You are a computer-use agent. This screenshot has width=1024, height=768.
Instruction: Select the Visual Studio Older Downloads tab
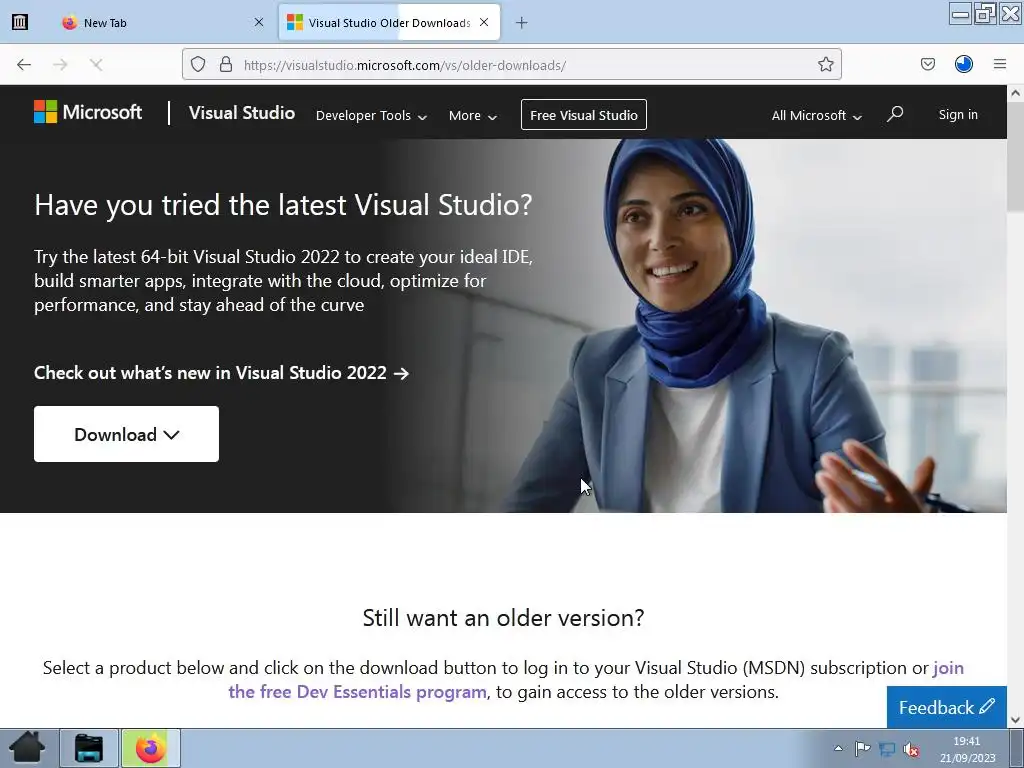pyautogui.click(x=389, y=22)
